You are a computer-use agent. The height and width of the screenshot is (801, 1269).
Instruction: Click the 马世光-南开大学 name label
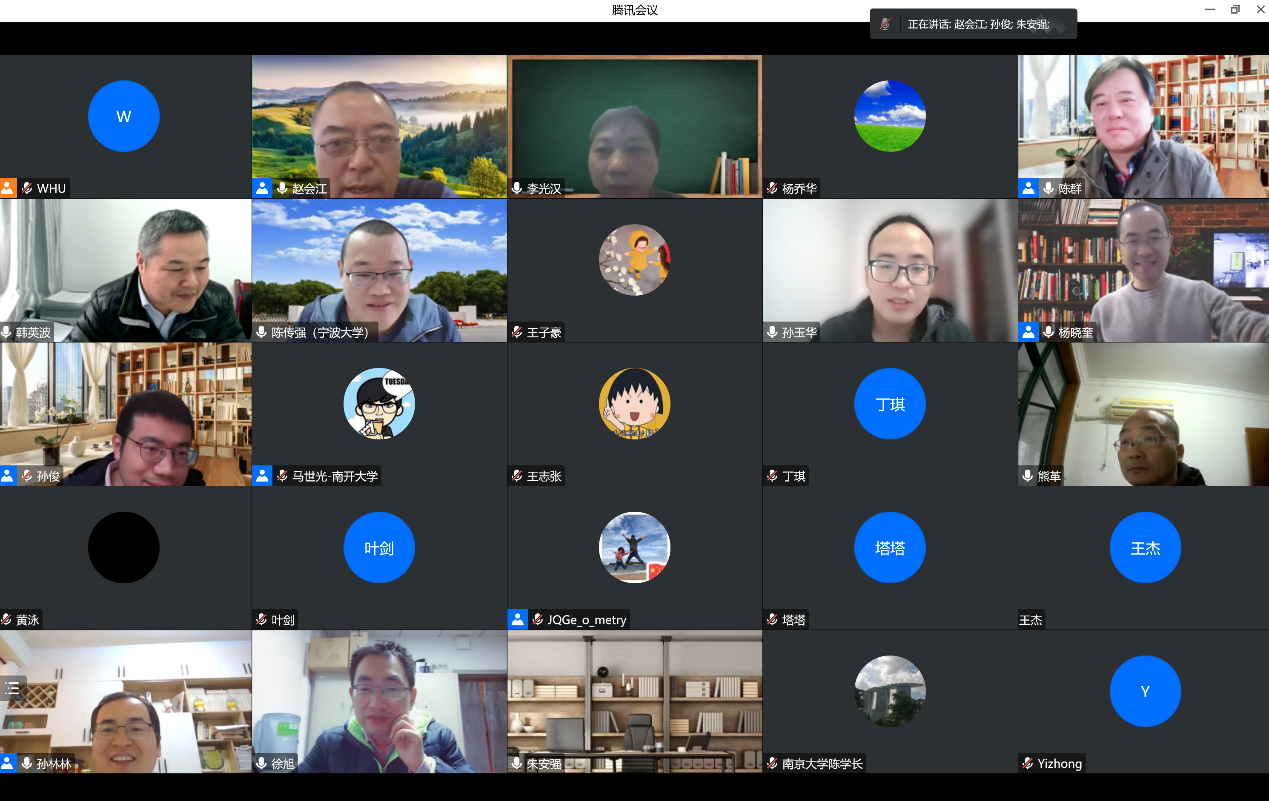point(335,476)
